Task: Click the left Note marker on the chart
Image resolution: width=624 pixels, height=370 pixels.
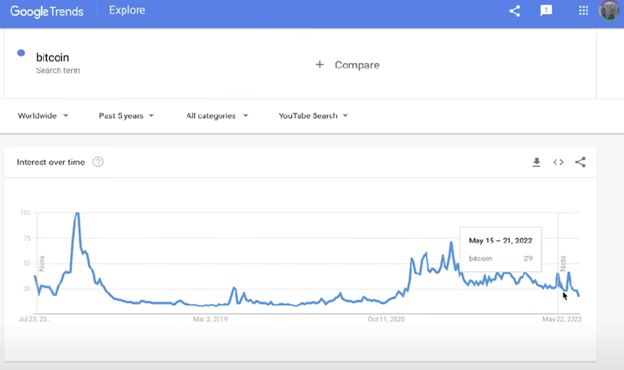Action: tap(42, 263)
